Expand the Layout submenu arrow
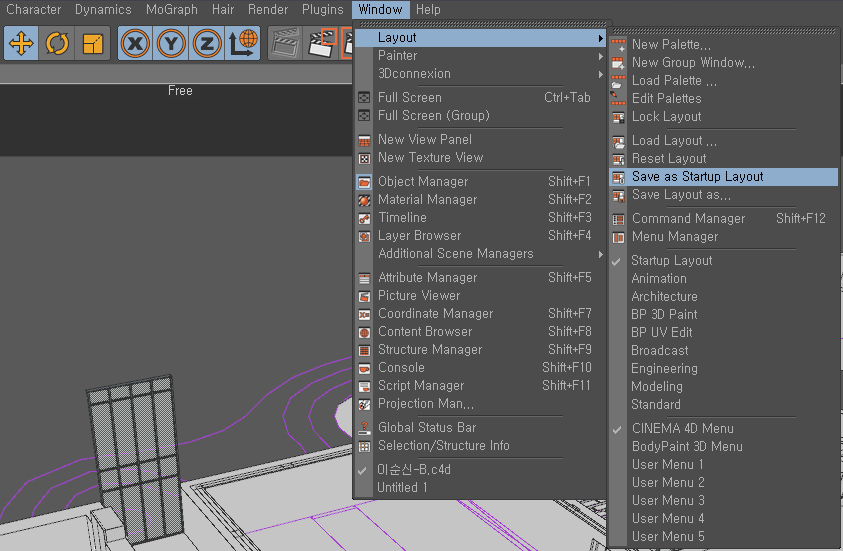Image resolution: width=843 pixels, height=551 pixels. point(600,38)
